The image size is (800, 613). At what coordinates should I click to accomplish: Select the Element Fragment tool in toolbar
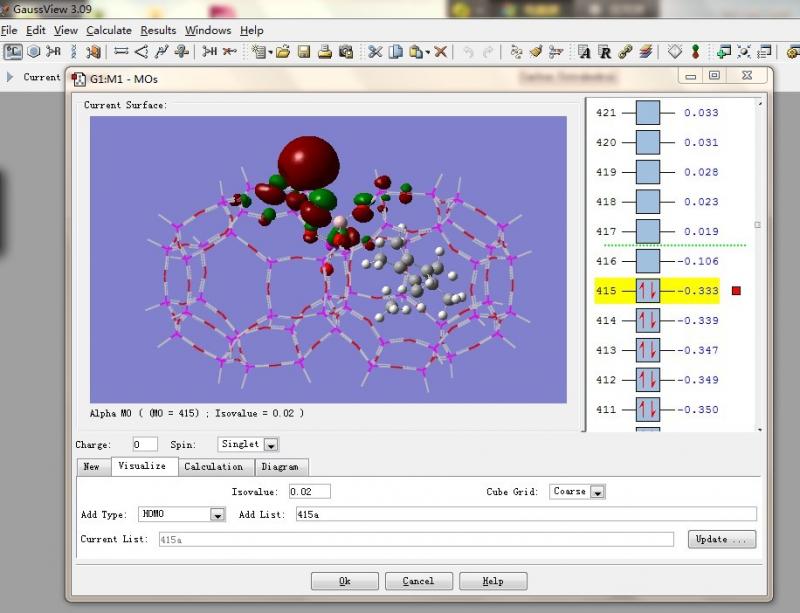coord(13,51)
